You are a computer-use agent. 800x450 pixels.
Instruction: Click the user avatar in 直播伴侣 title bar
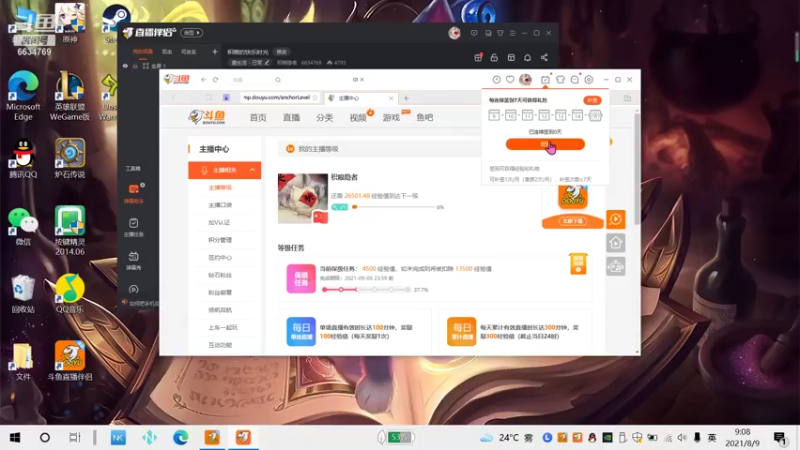454,33
